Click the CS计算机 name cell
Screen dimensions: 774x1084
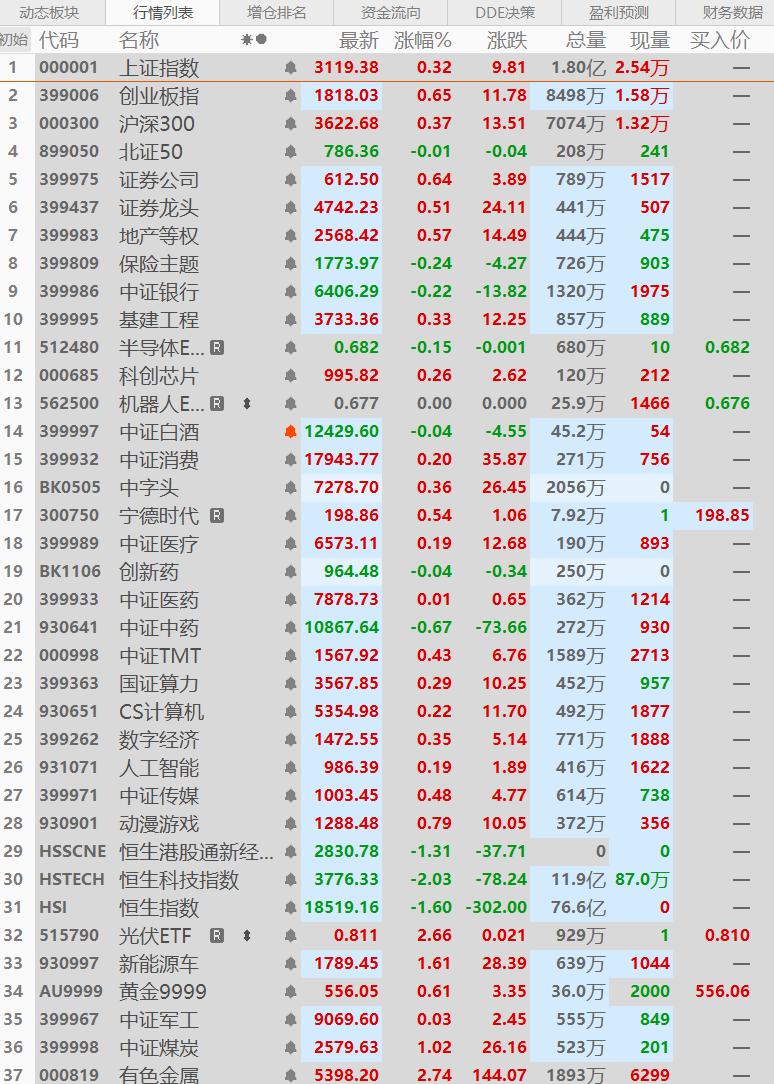(x=161, y=711)
